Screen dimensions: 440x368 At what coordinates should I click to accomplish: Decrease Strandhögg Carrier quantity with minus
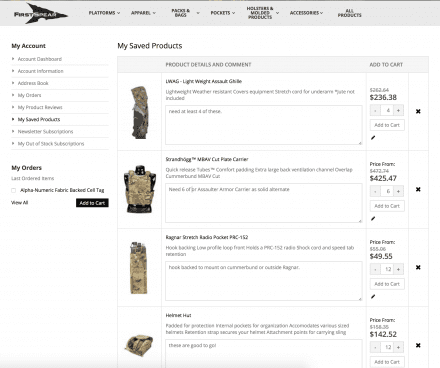pos(375,191)
